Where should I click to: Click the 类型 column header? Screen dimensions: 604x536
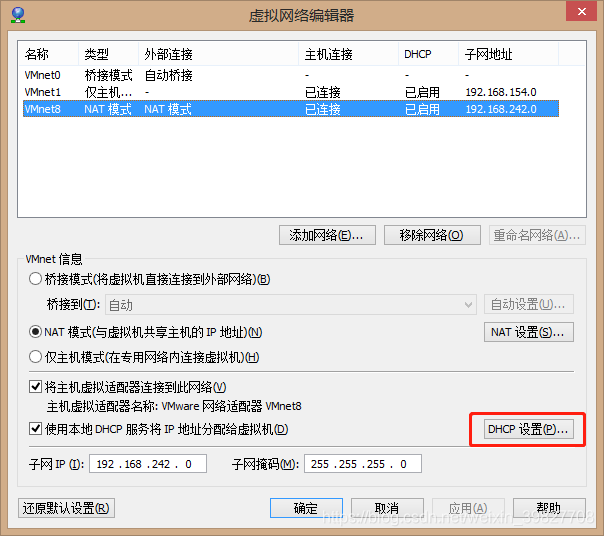click(109, 54)
